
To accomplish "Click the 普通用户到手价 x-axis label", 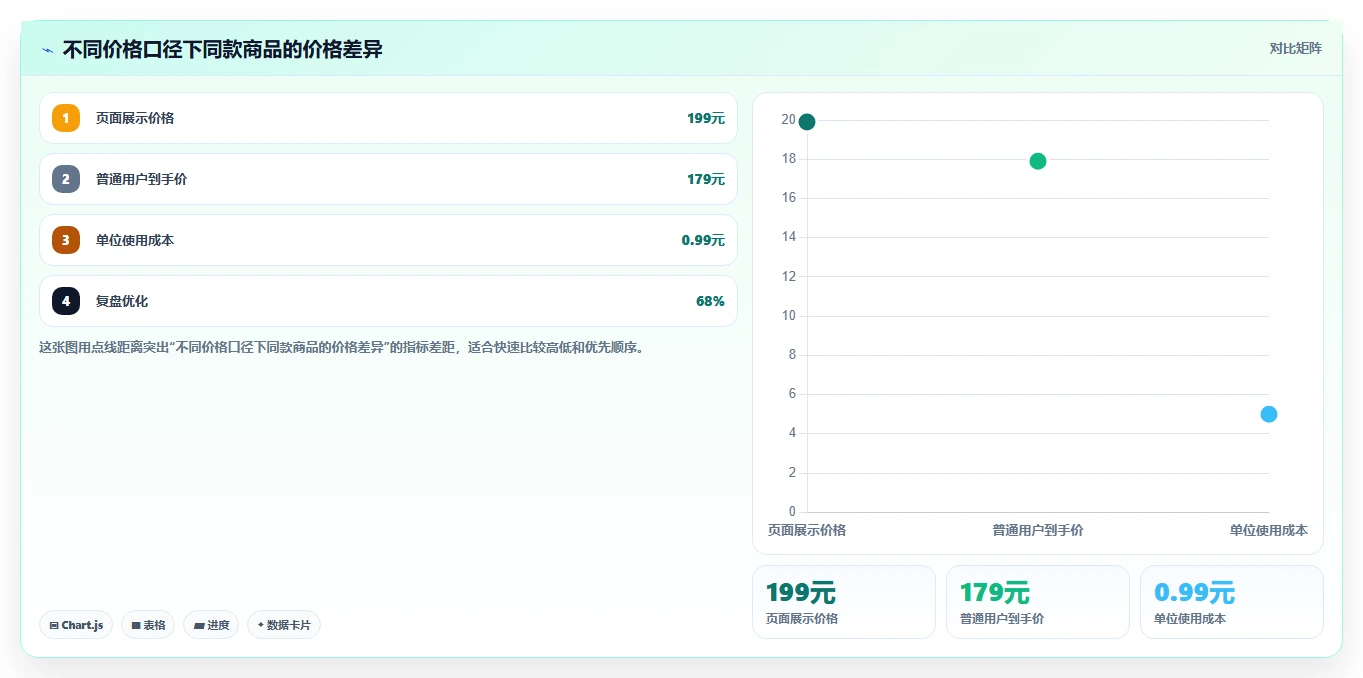I will point(1038,530).
